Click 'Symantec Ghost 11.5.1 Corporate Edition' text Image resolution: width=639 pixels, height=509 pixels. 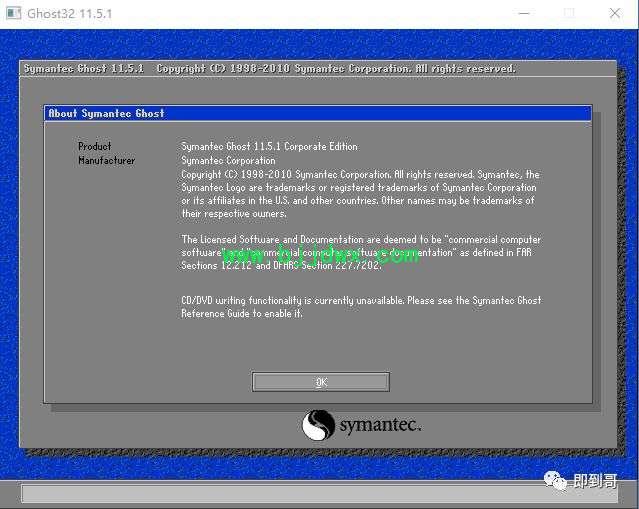pos(269,146)
